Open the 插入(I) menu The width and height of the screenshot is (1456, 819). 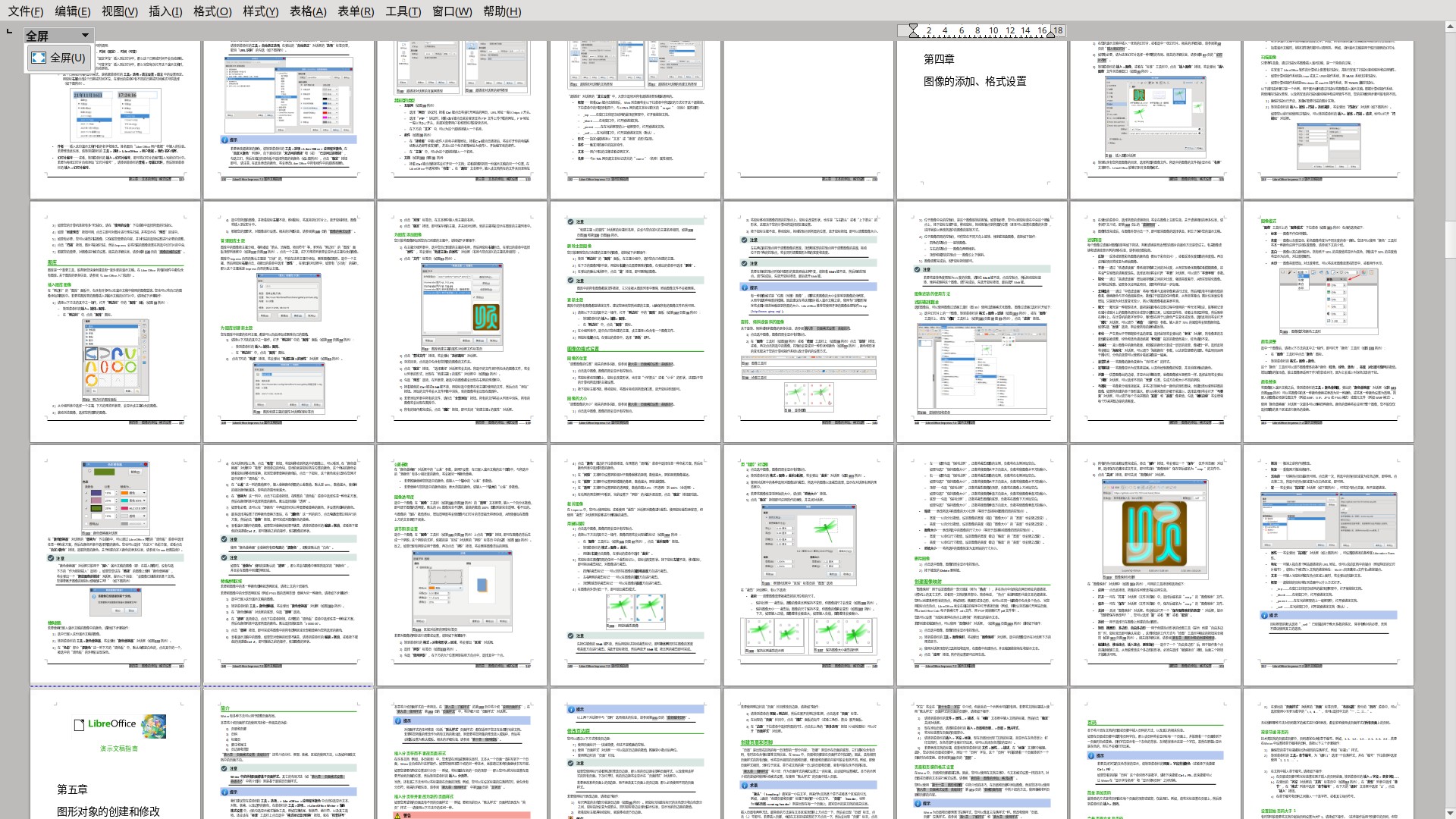(165, 11)
